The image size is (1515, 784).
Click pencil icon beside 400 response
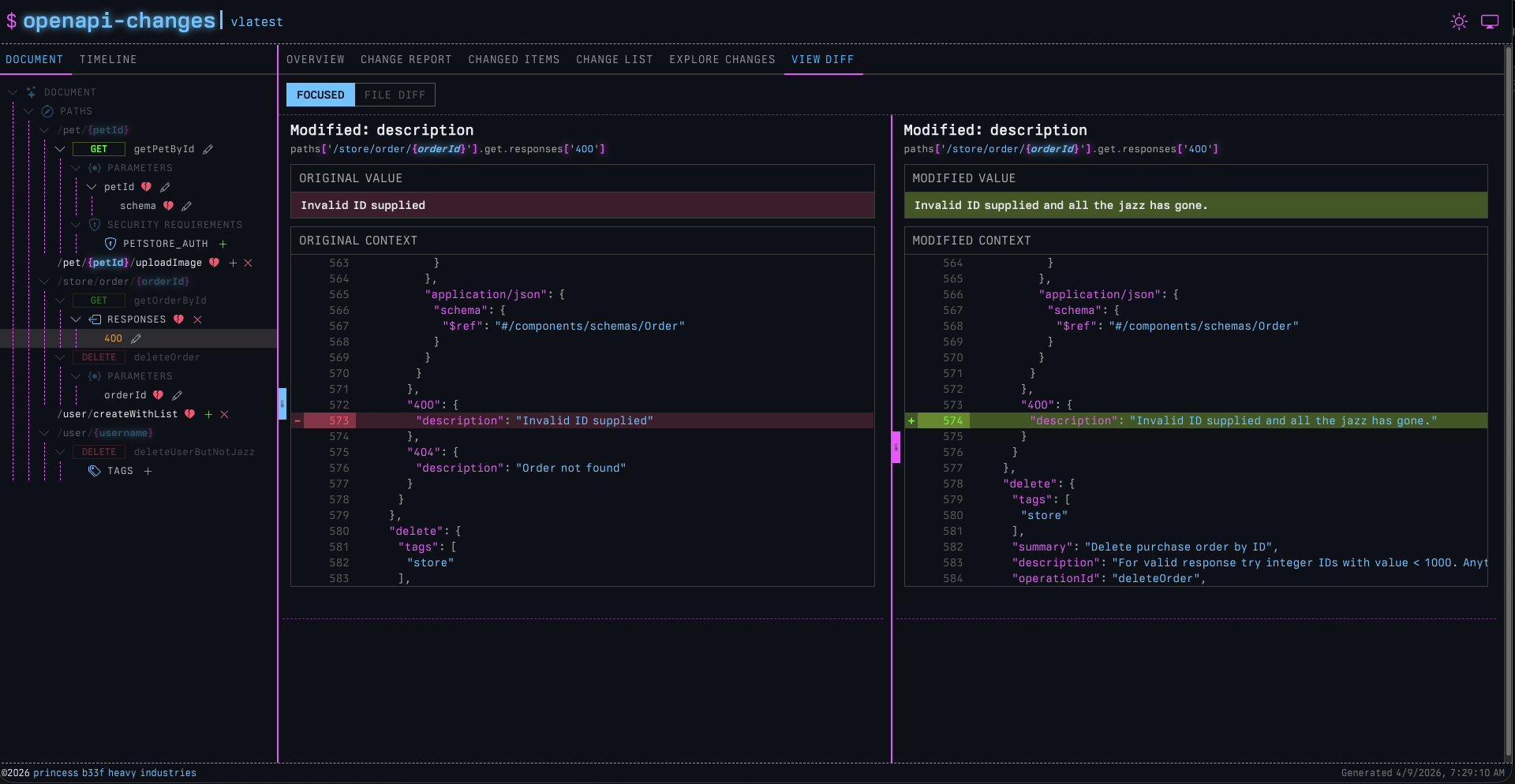tap(136, 338)
